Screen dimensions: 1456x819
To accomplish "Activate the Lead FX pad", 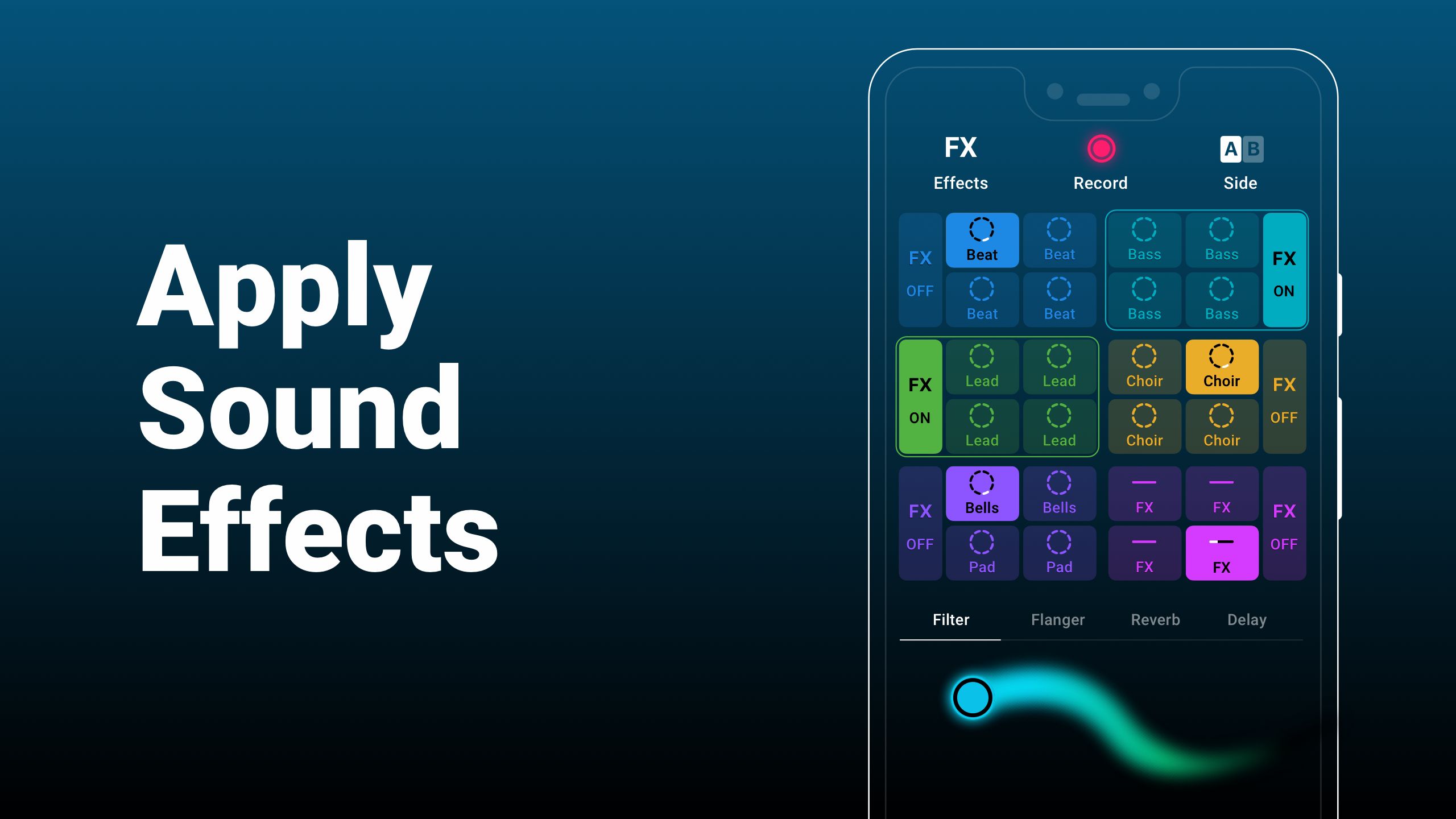I will [918, 397].
